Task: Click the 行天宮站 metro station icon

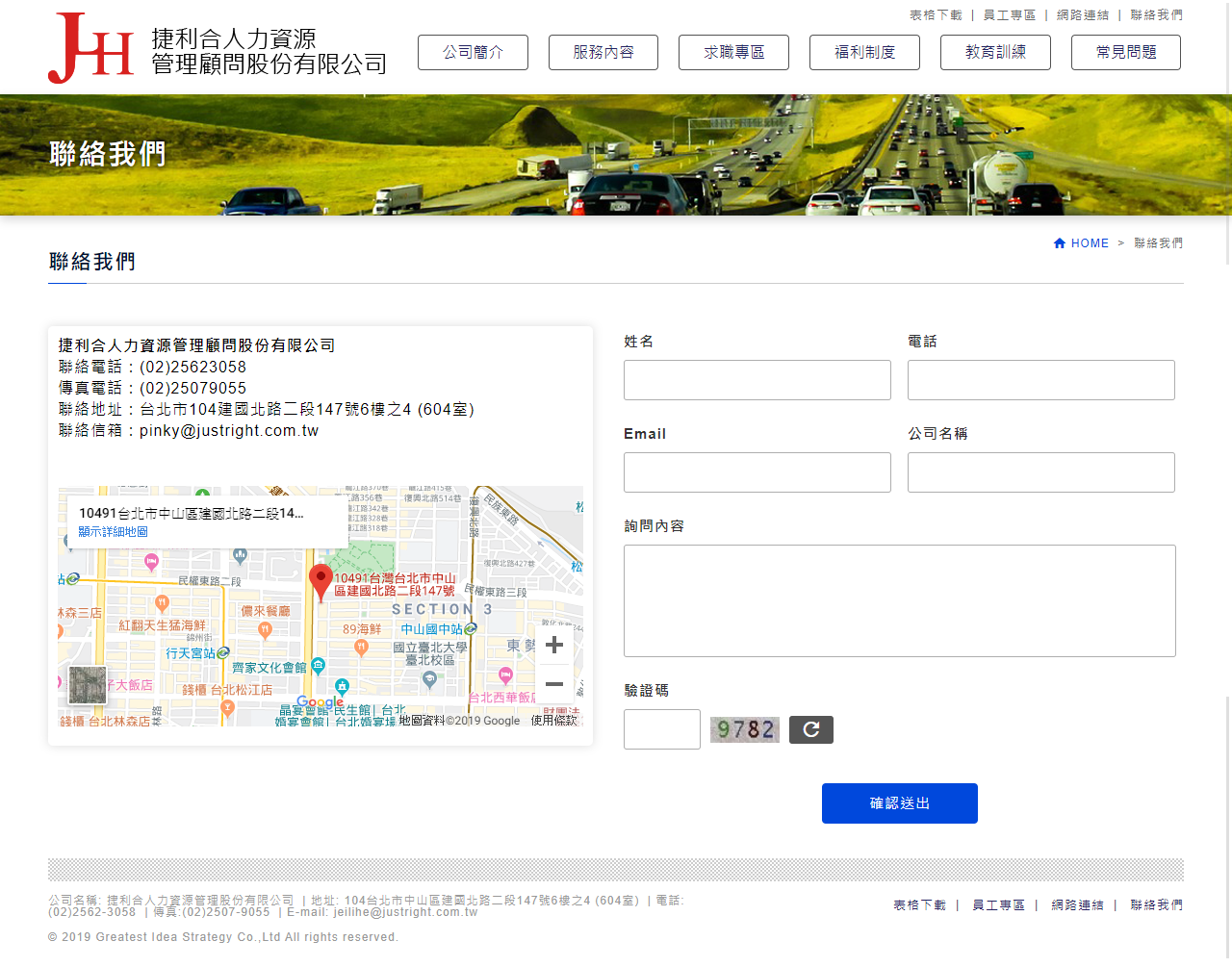Action: click(223, 652)
